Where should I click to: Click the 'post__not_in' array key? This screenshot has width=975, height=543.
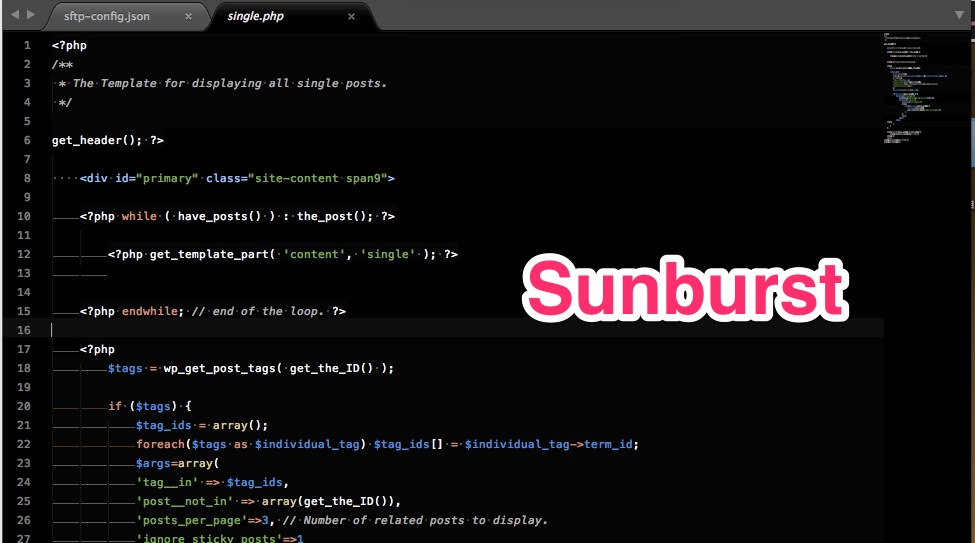185,501
